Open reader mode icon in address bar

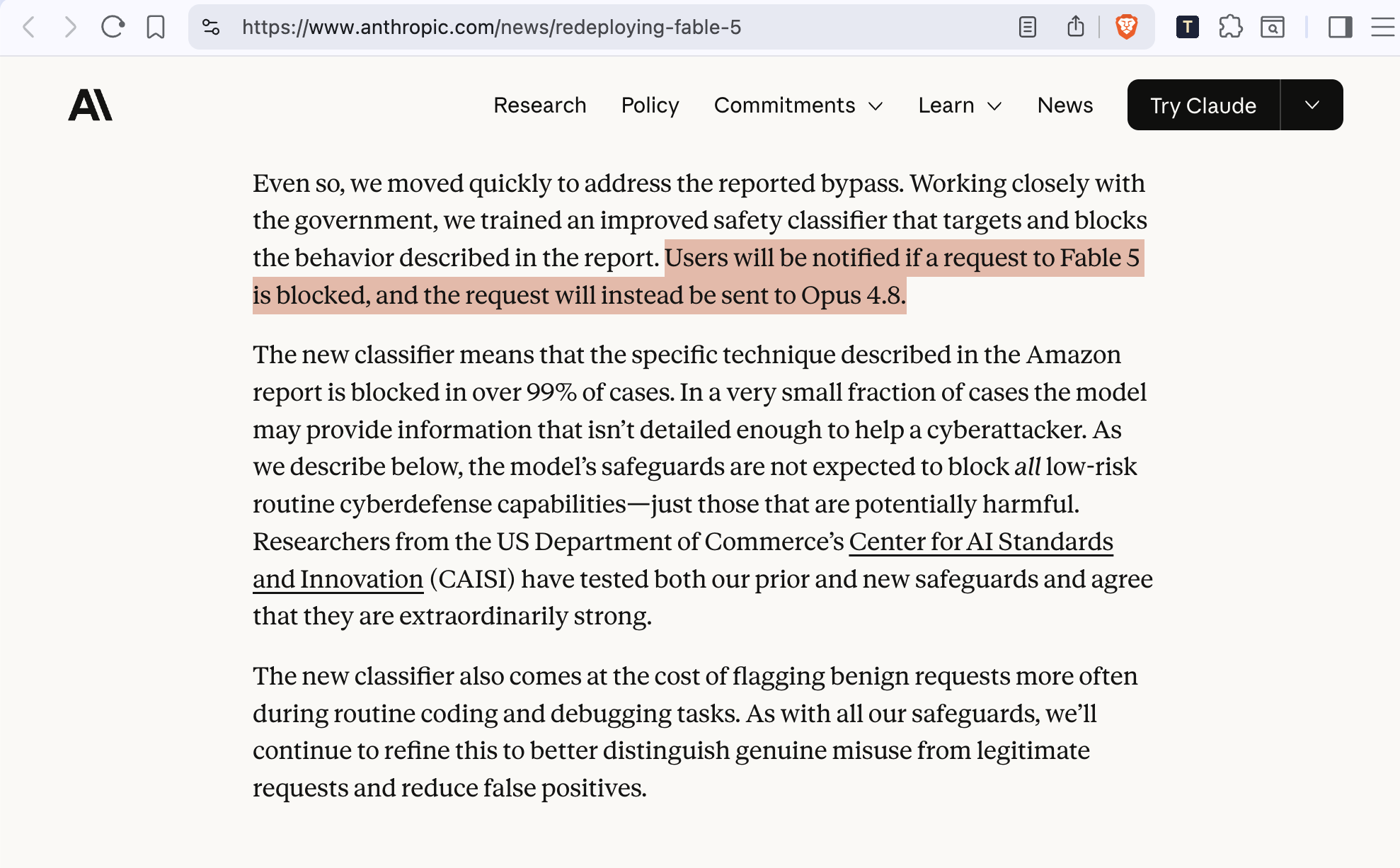[1027, 28]
